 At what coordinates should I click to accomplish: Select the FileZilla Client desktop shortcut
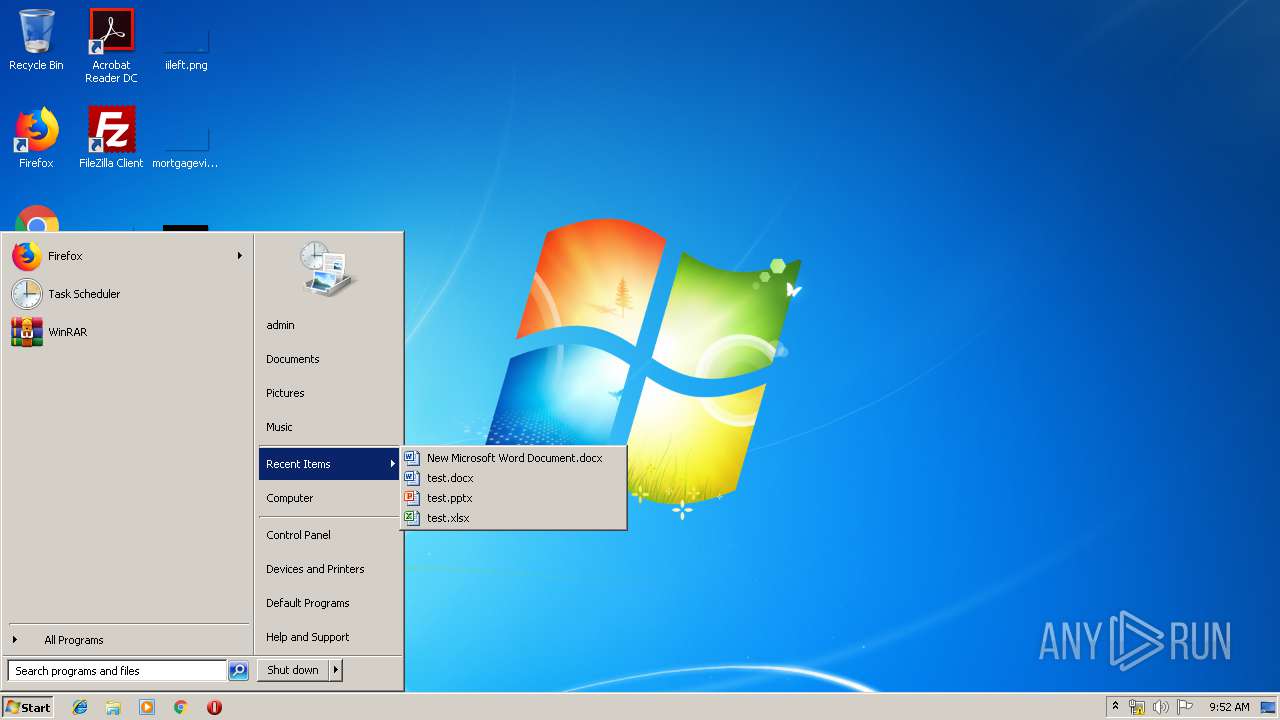pyautogui.click(x=111, y=138)
